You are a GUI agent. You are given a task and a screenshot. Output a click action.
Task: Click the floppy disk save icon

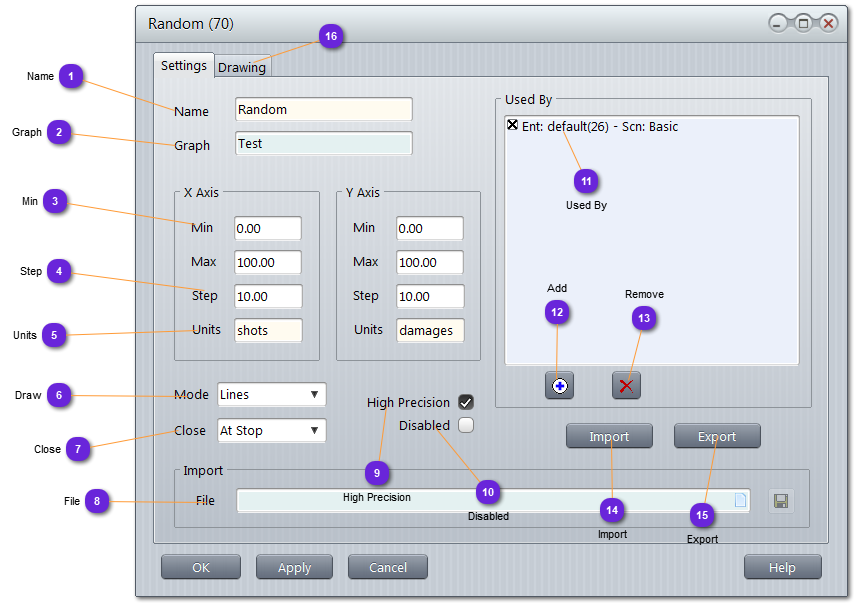point(781,501)
